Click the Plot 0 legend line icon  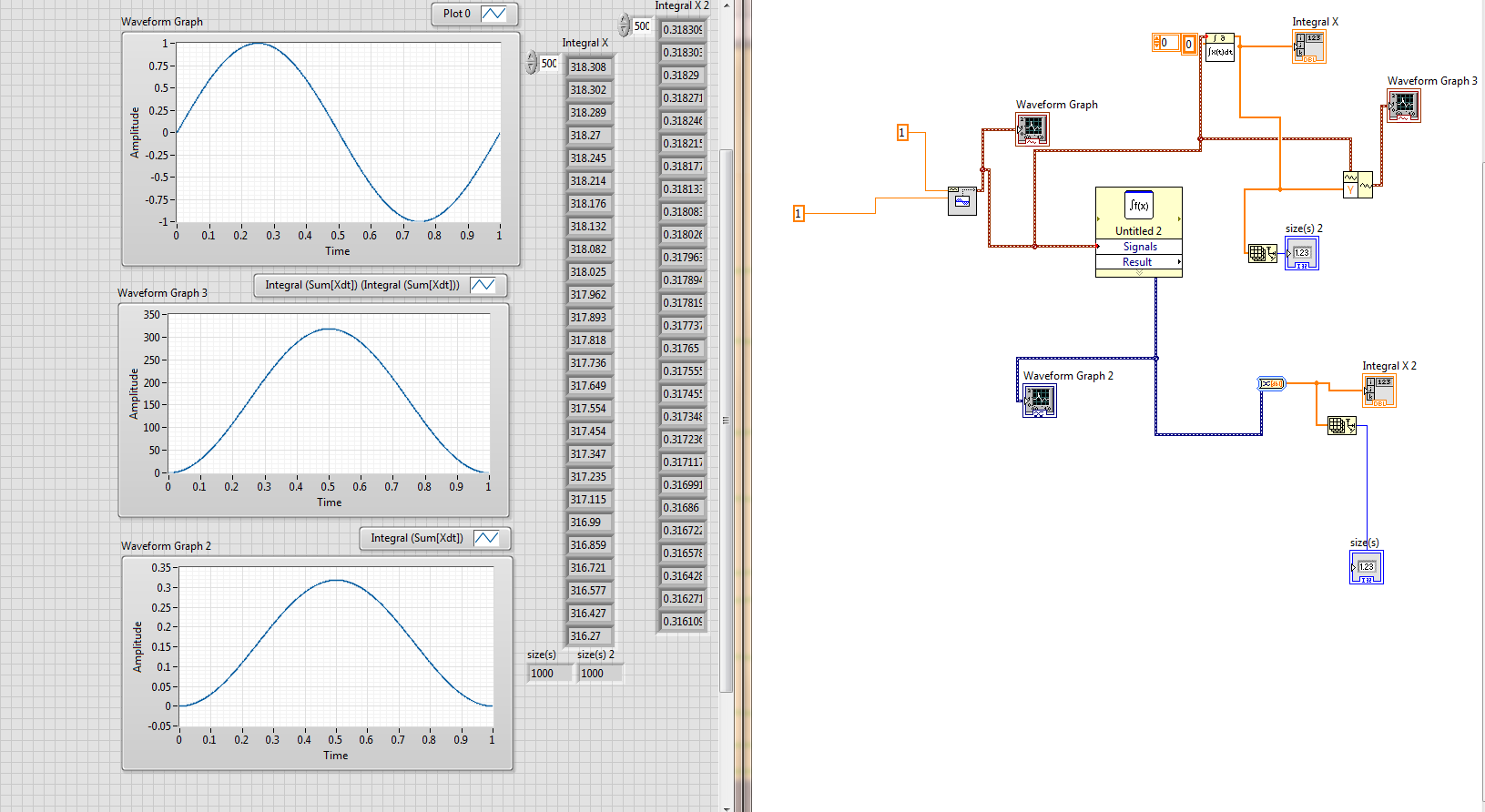[x=493, y=14]
